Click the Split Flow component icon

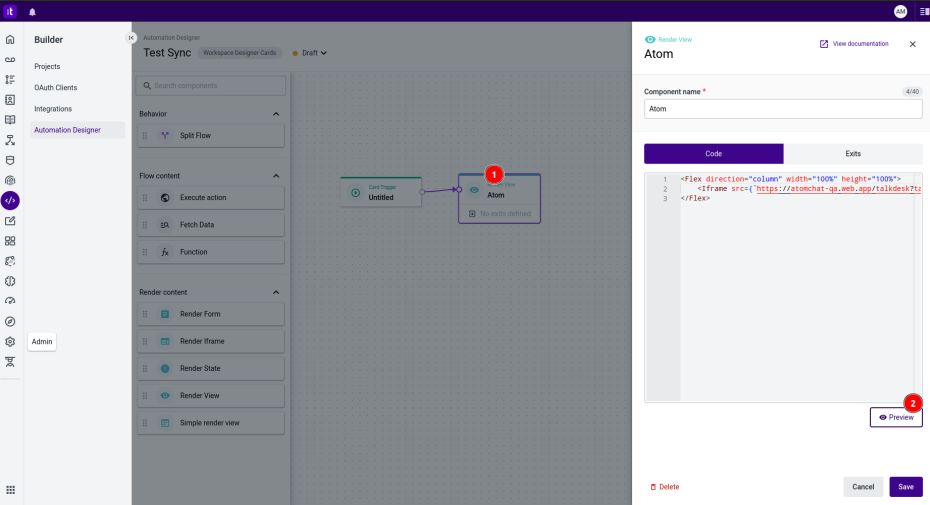coord(165,135)
